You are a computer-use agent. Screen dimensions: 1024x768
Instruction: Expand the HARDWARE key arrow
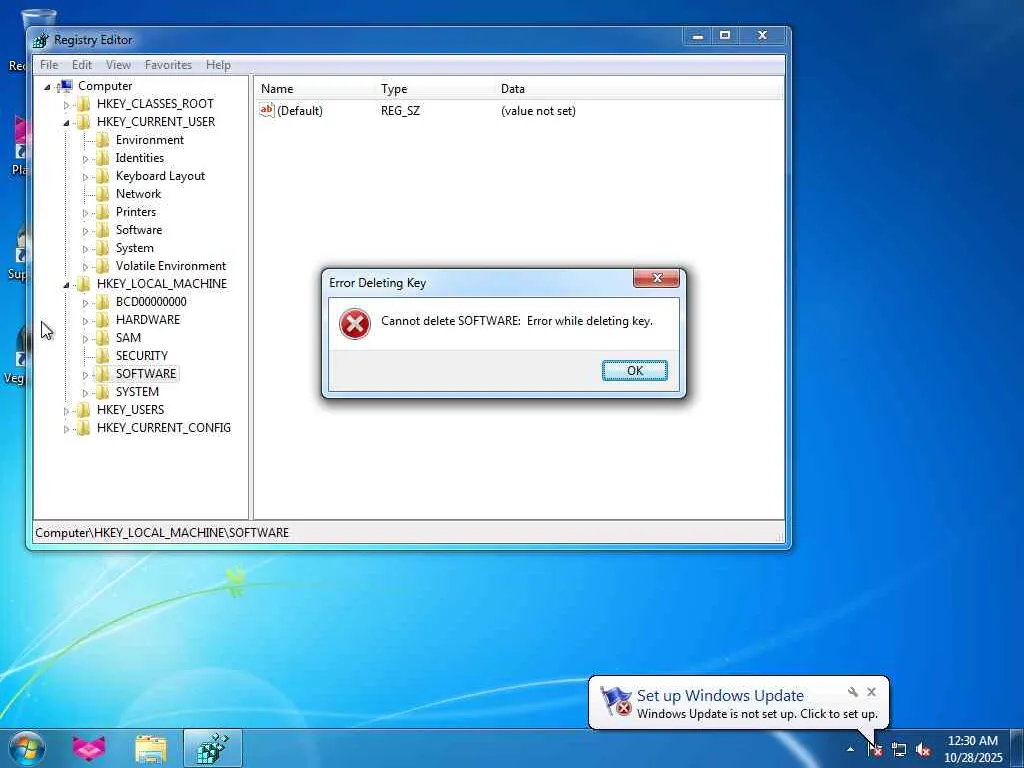[85, 321]
